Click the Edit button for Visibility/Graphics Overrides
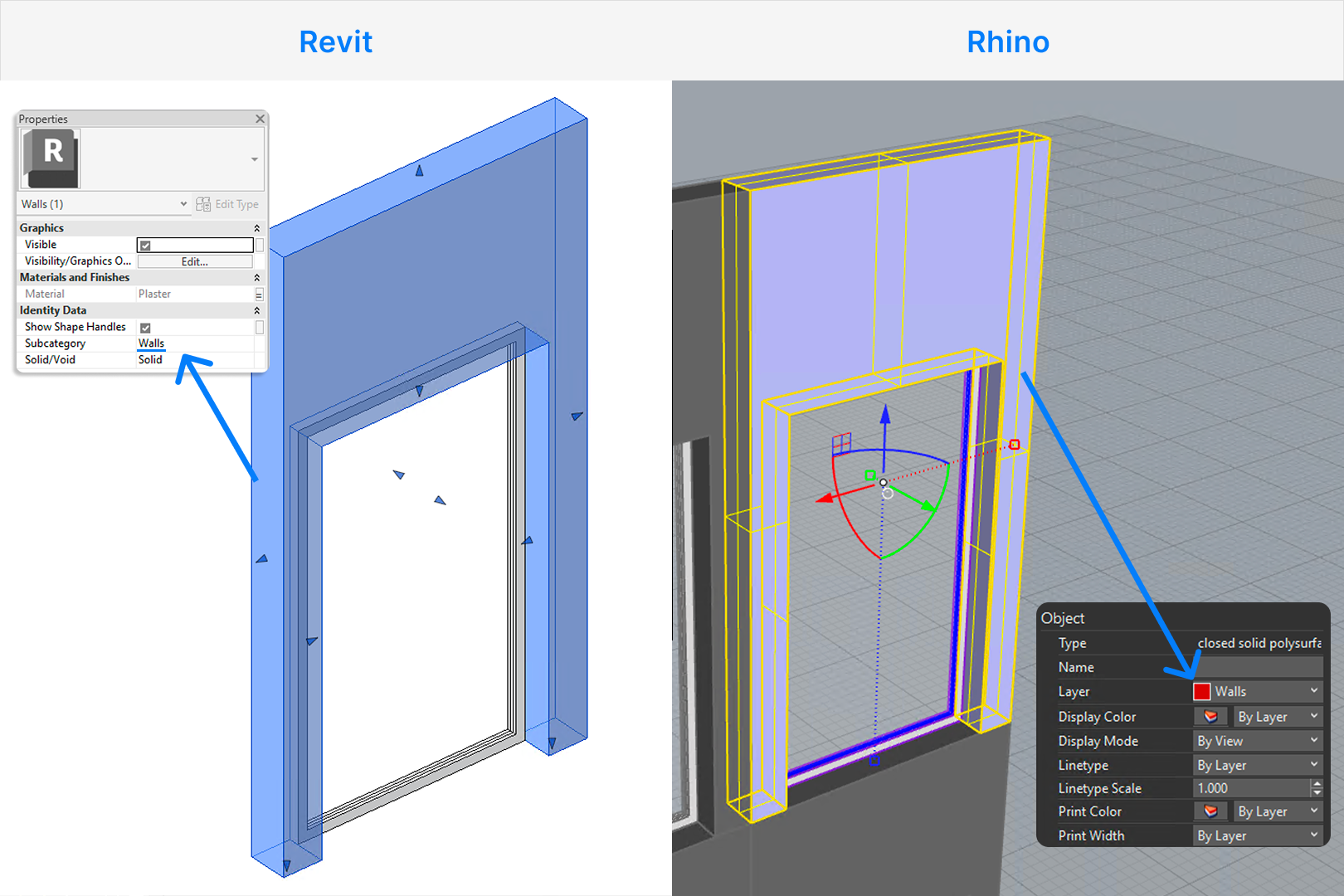Image resolution: width=1344 pixels, height=896 pixels. 194,261
